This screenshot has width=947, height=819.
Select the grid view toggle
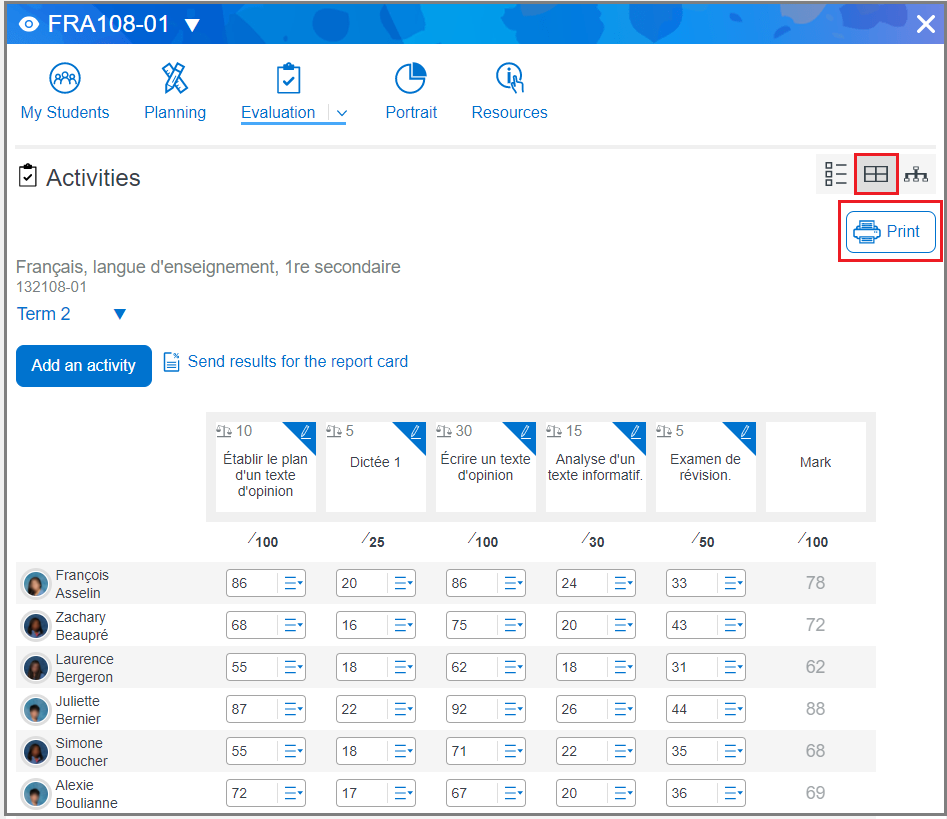click(x=876, y=174)
